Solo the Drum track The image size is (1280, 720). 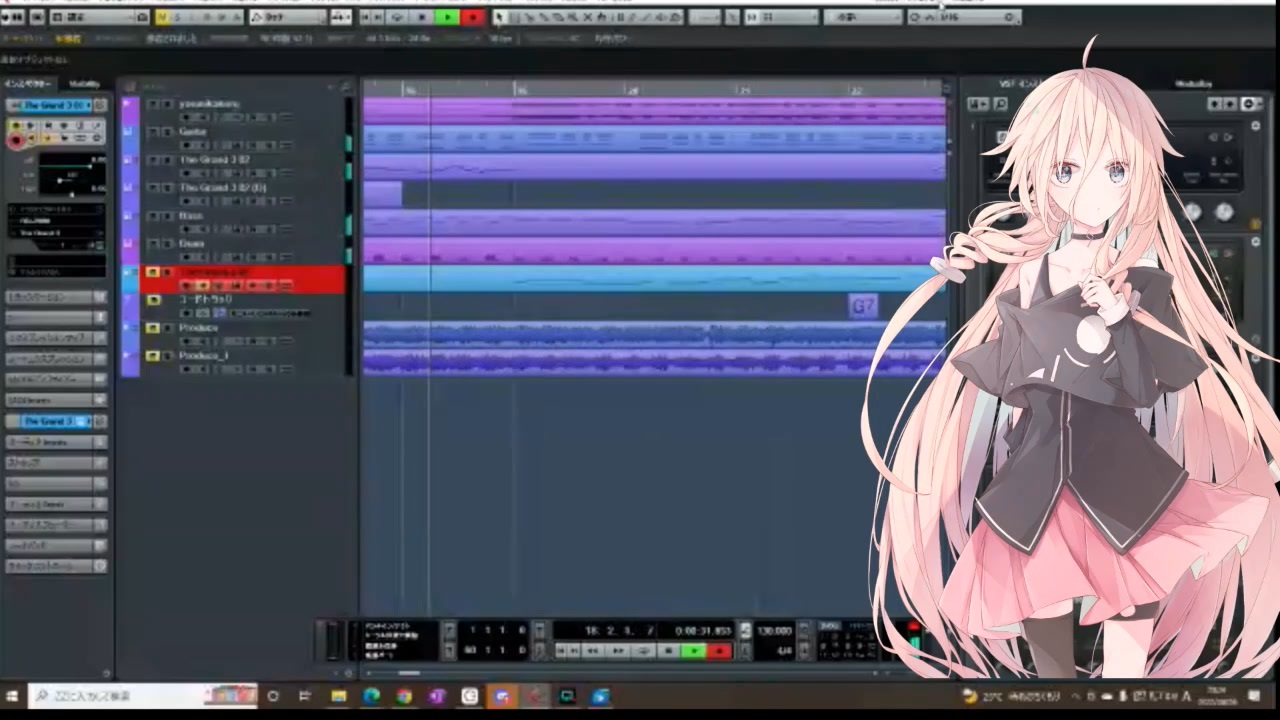(167, 244)
